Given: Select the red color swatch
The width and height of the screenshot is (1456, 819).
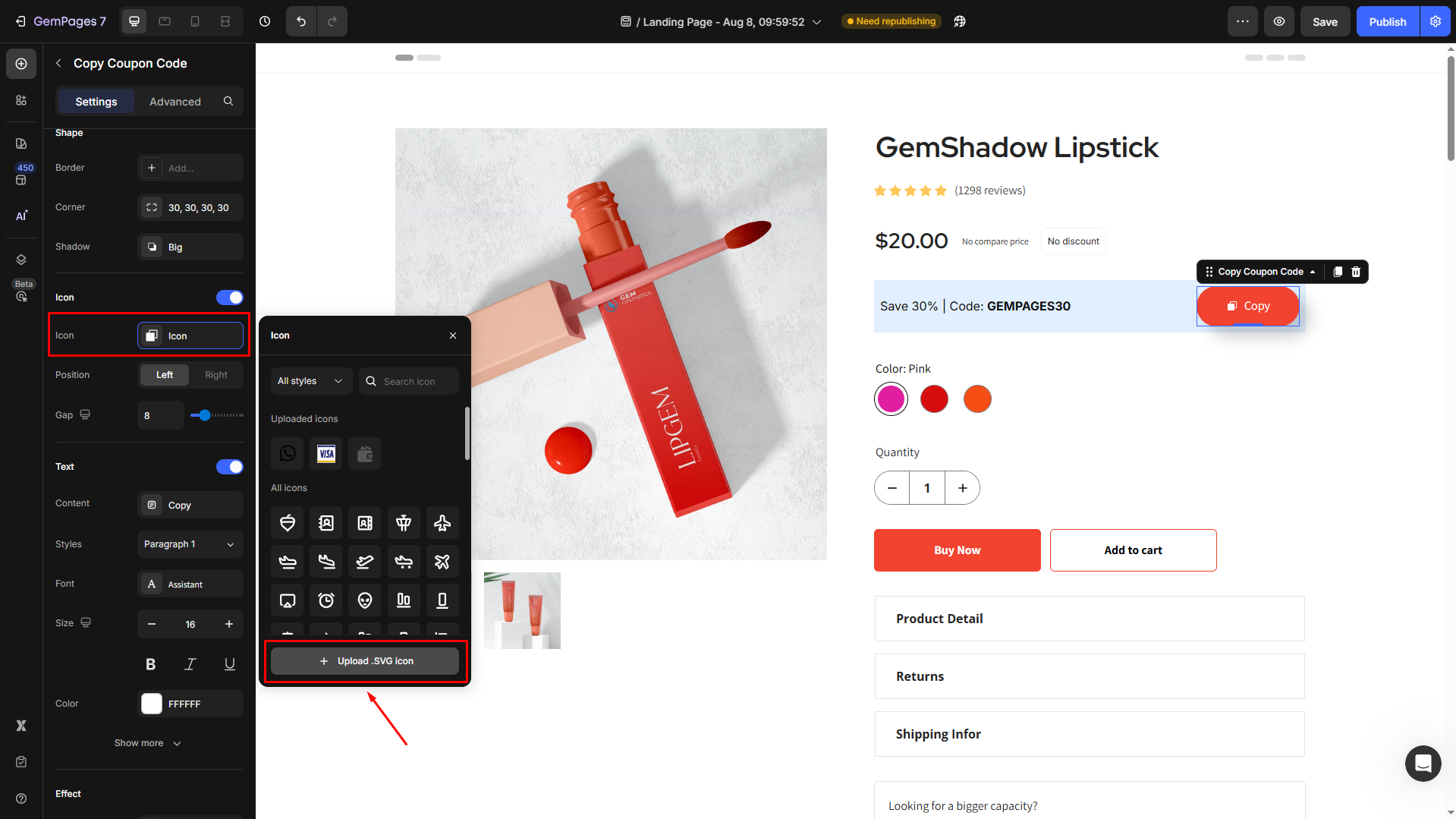Looking at the screenshot, I should [x=934, y=398].
